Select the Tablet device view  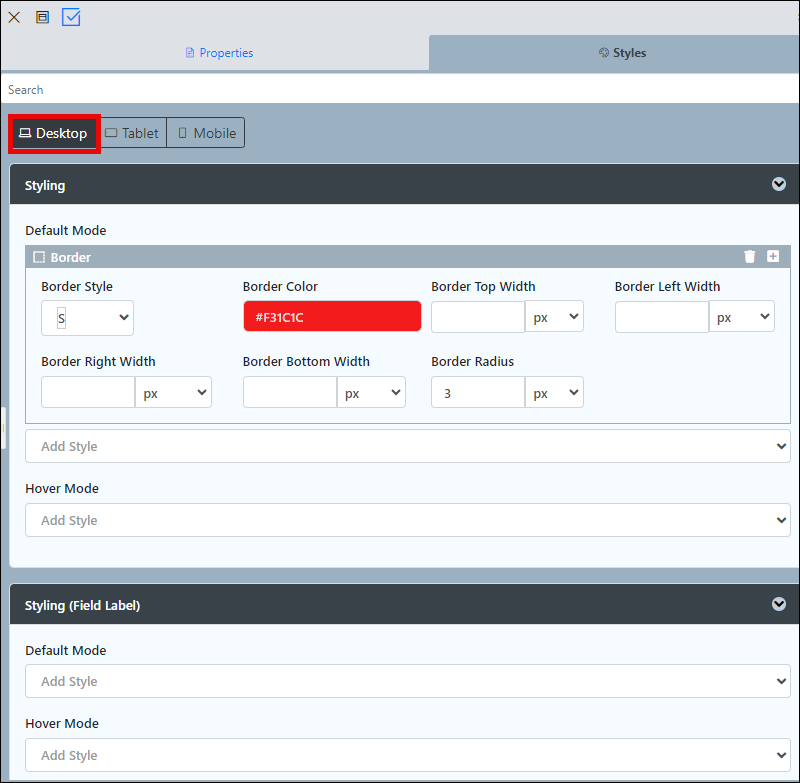[132, 133]
